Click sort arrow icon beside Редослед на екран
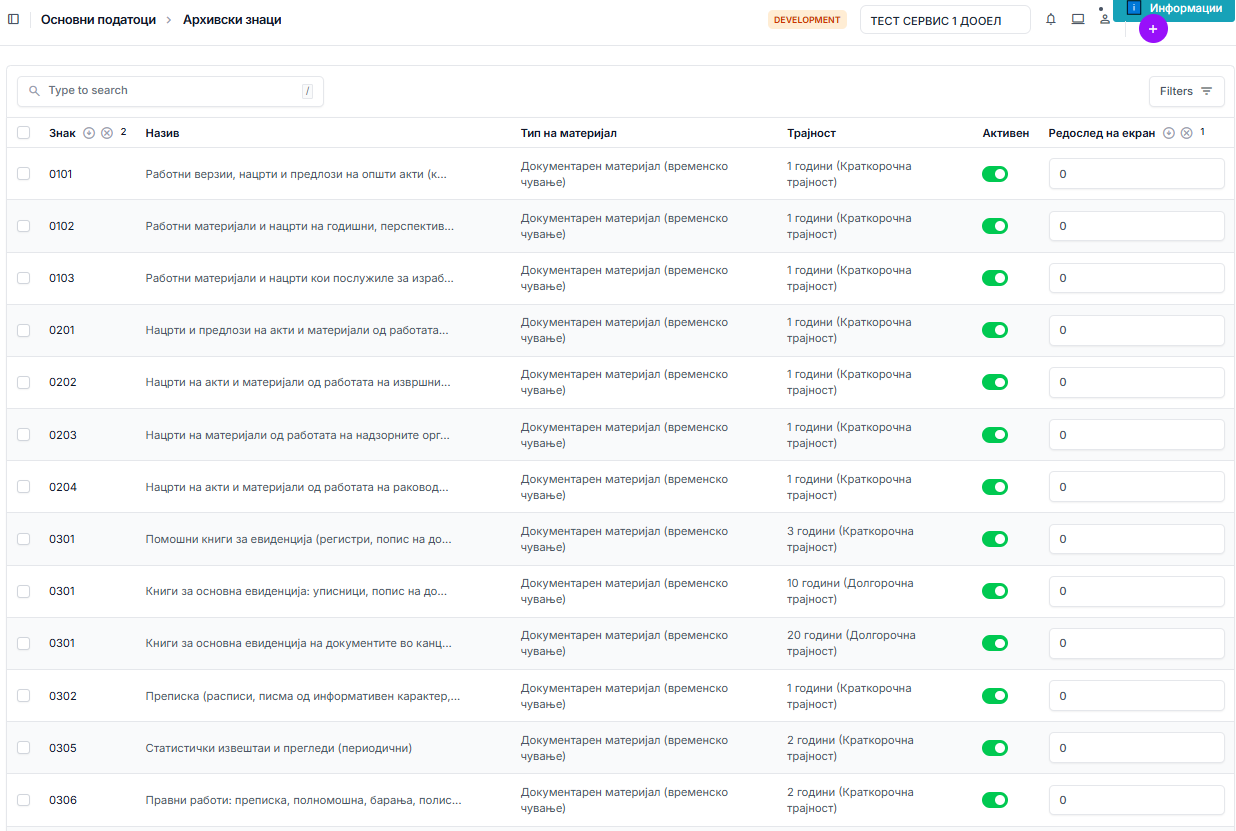Viewport: 1236px width, 831px height. click(1169, 133)
